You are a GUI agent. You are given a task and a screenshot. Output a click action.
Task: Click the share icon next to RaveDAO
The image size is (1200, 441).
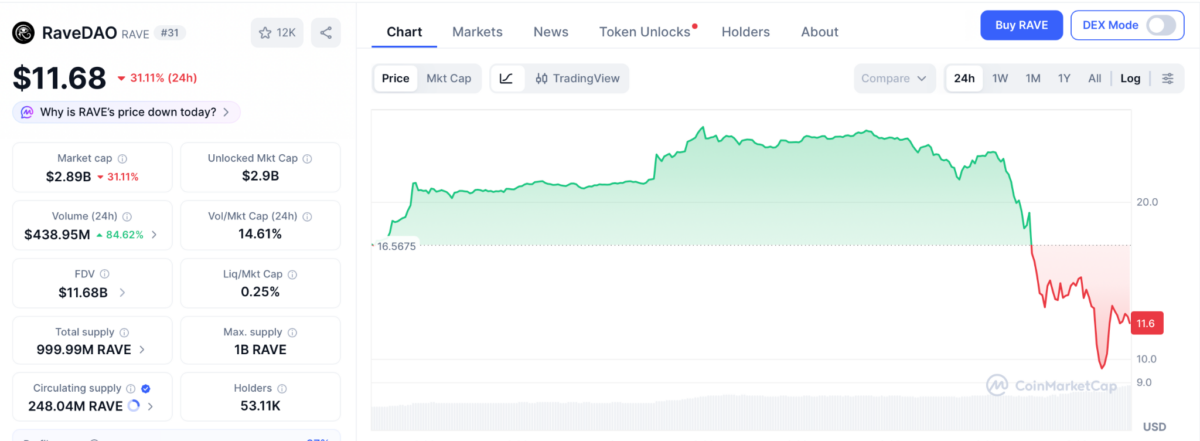(x=325, y=33)
